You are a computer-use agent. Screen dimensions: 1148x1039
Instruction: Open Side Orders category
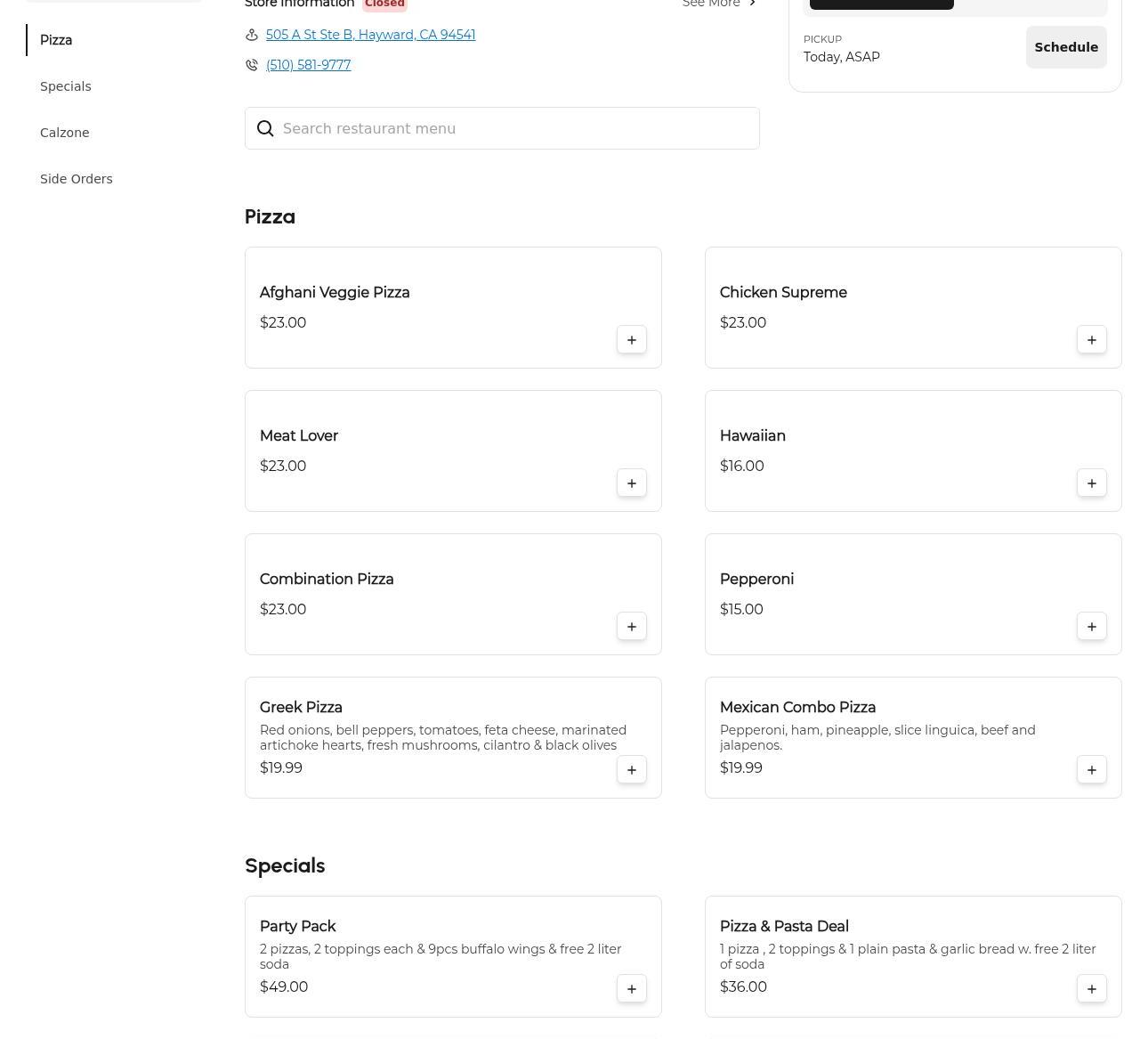coord(77,179)
